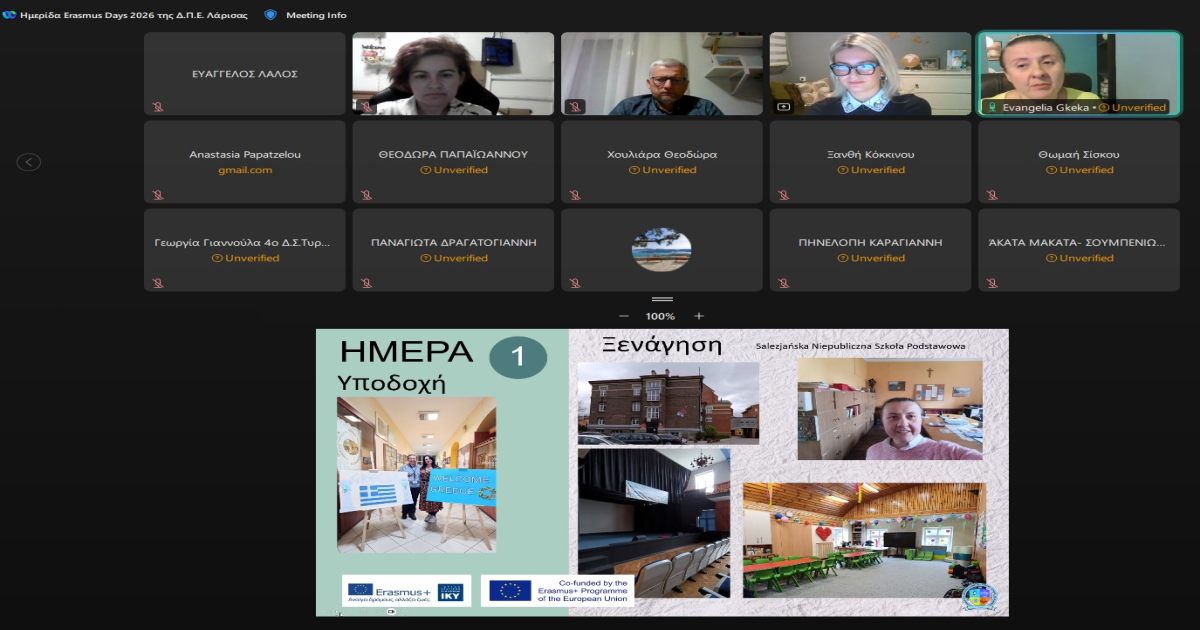Click Unverified status under ΠΗΝΕΛΟΠΗ ΚΑΡΑΓΙΑΝΝΗ
Screen dimensions: 1200x630
(871, 258)
